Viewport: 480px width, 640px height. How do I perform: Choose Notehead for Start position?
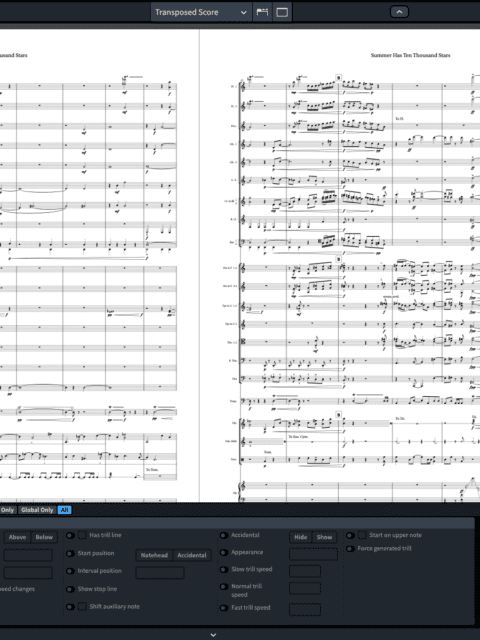(154, 555)
